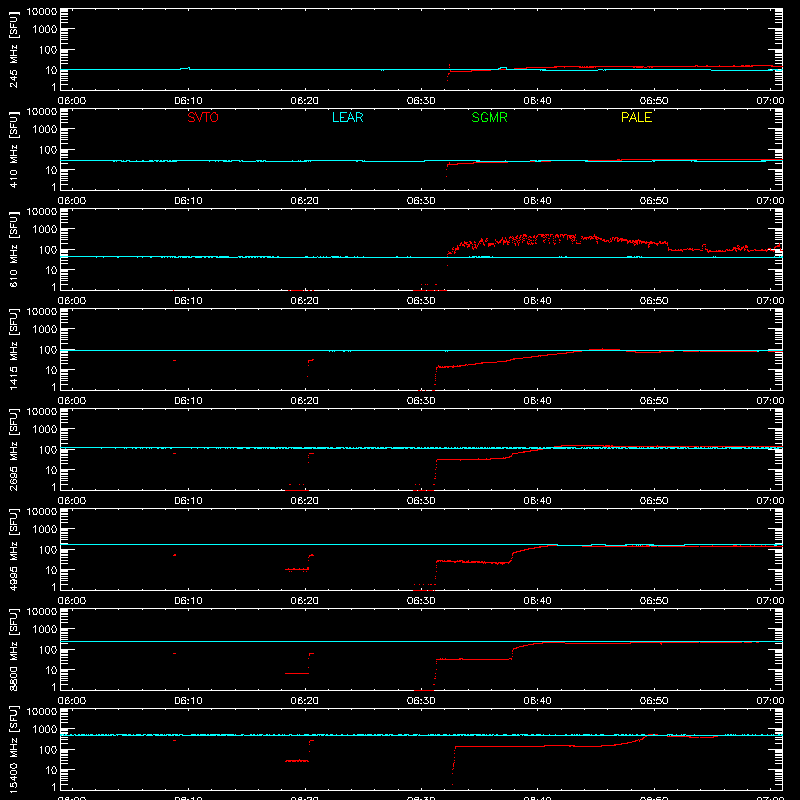Select the 610 MHz [SFU] axis title
800x800 pixels.
(13, 250)
